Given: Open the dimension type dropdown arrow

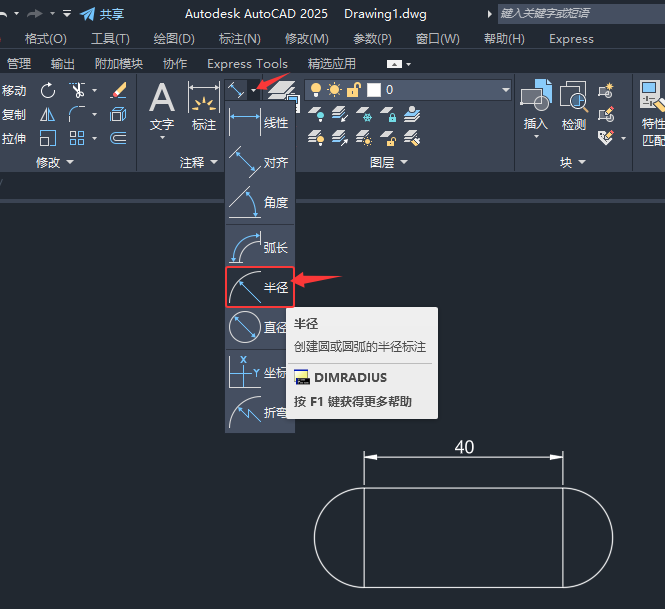Looking at the screenshot, I should [254, 90].
